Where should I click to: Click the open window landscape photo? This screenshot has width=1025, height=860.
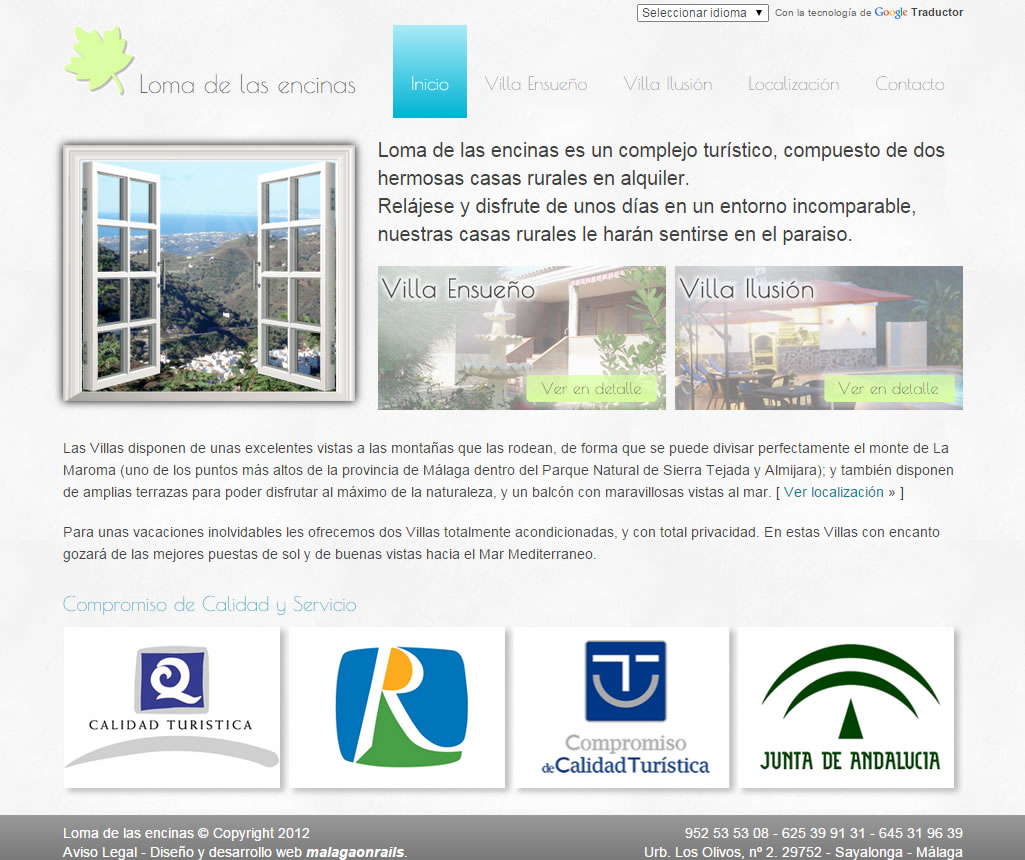[x=209, y=273]
